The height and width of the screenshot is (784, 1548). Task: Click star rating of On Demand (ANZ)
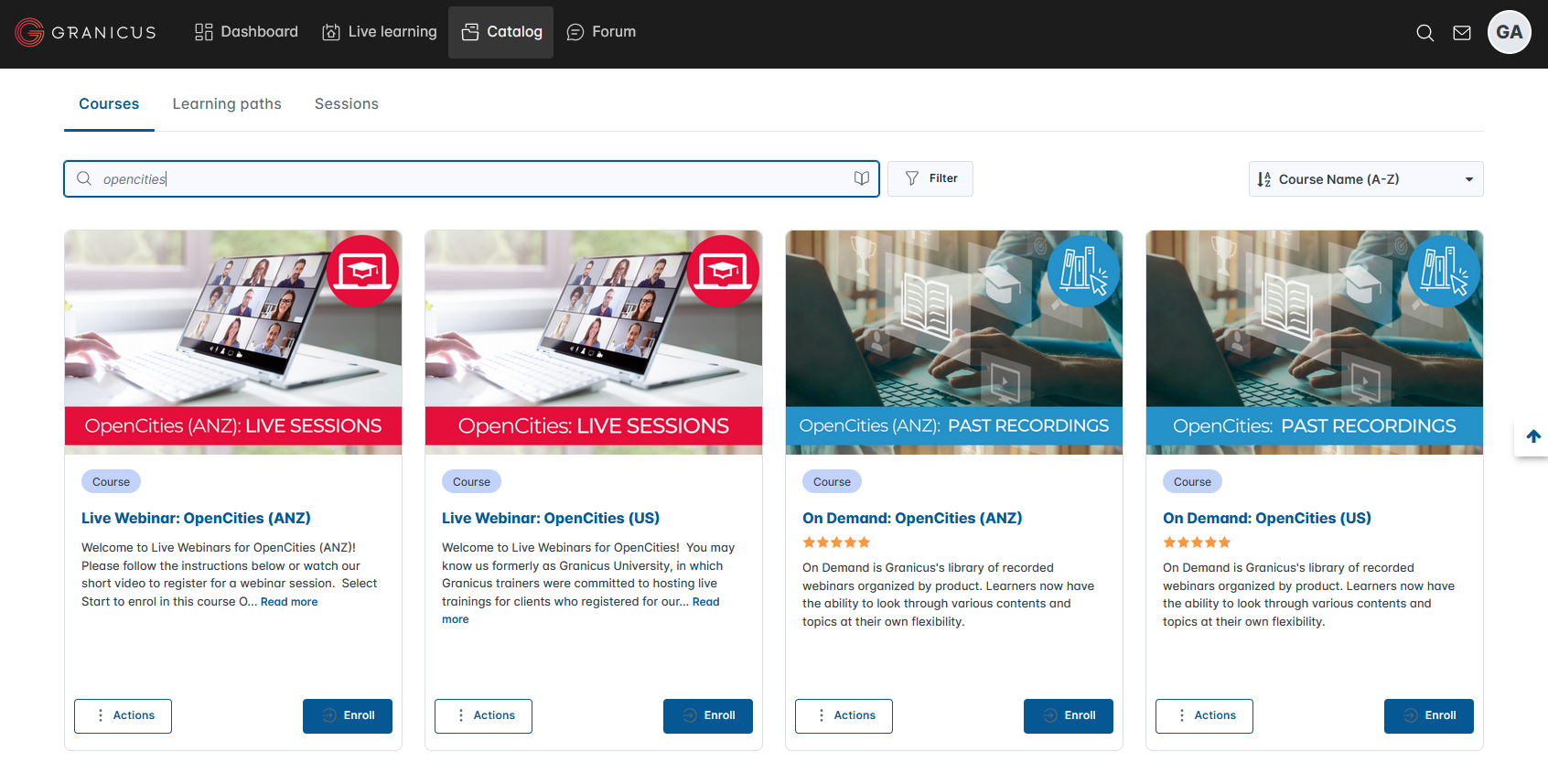836,542
